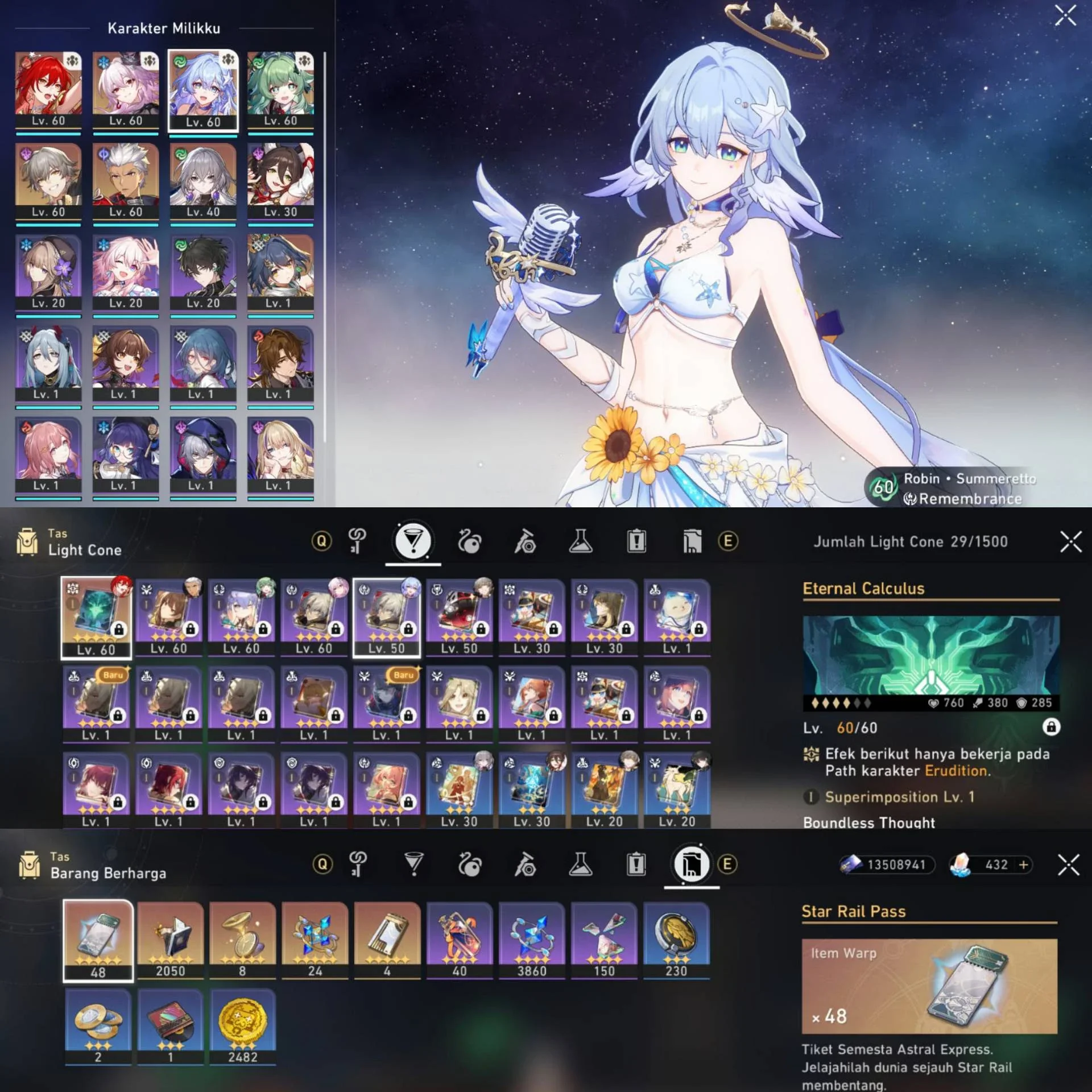Open Upgrade Materials key tab in Barang Berharga bag

pyautogui.click(x=358, y=864)
